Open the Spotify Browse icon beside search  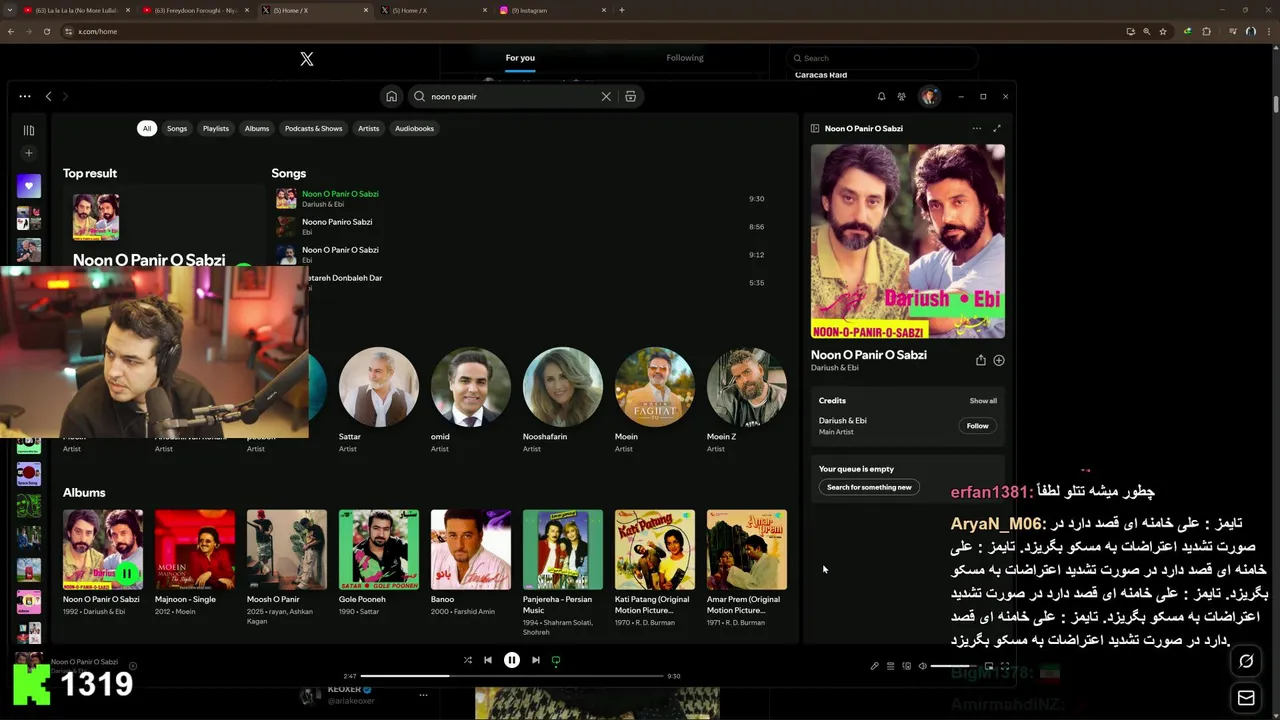click(630, 96)
